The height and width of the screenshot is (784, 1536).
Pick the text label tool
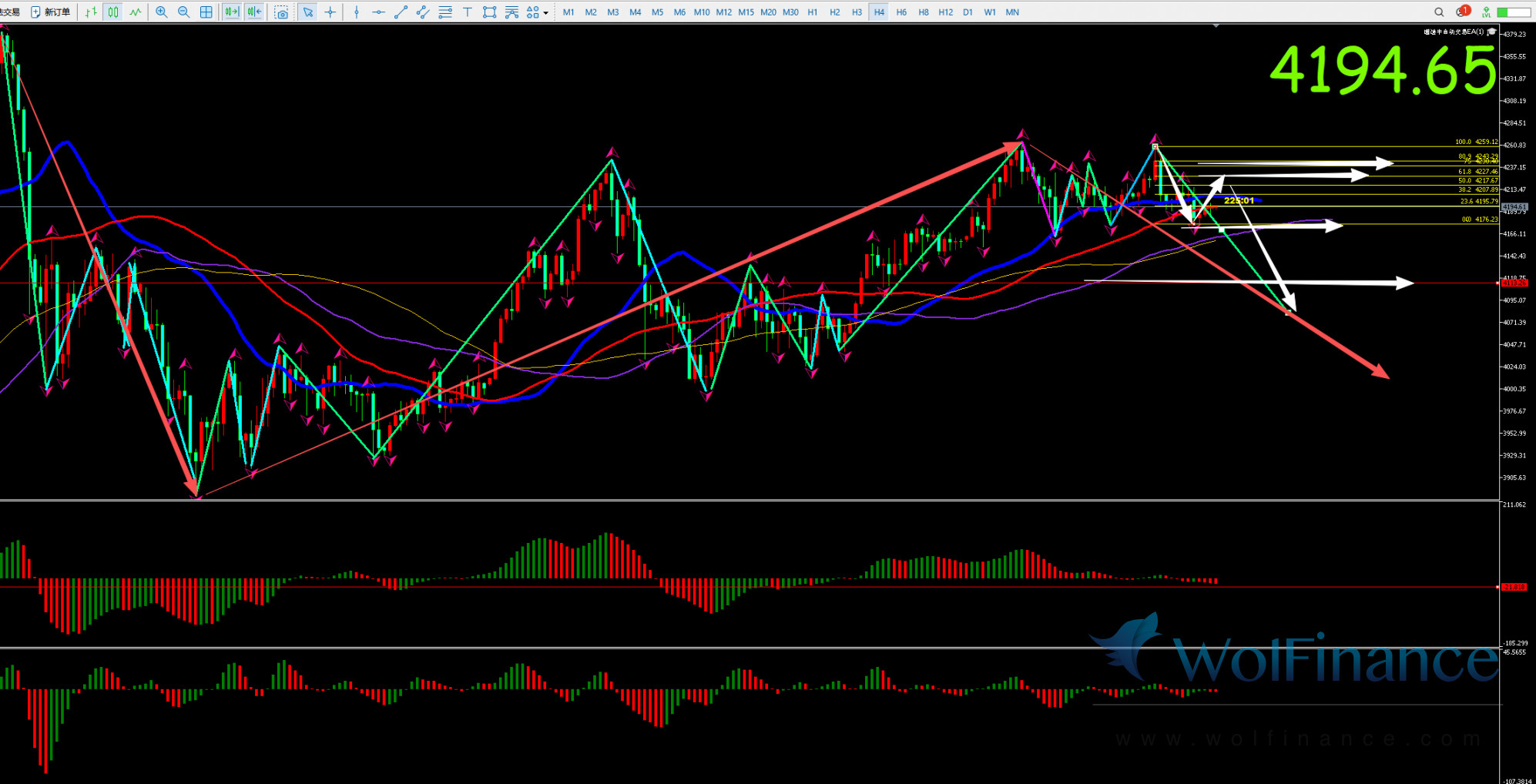468,12
